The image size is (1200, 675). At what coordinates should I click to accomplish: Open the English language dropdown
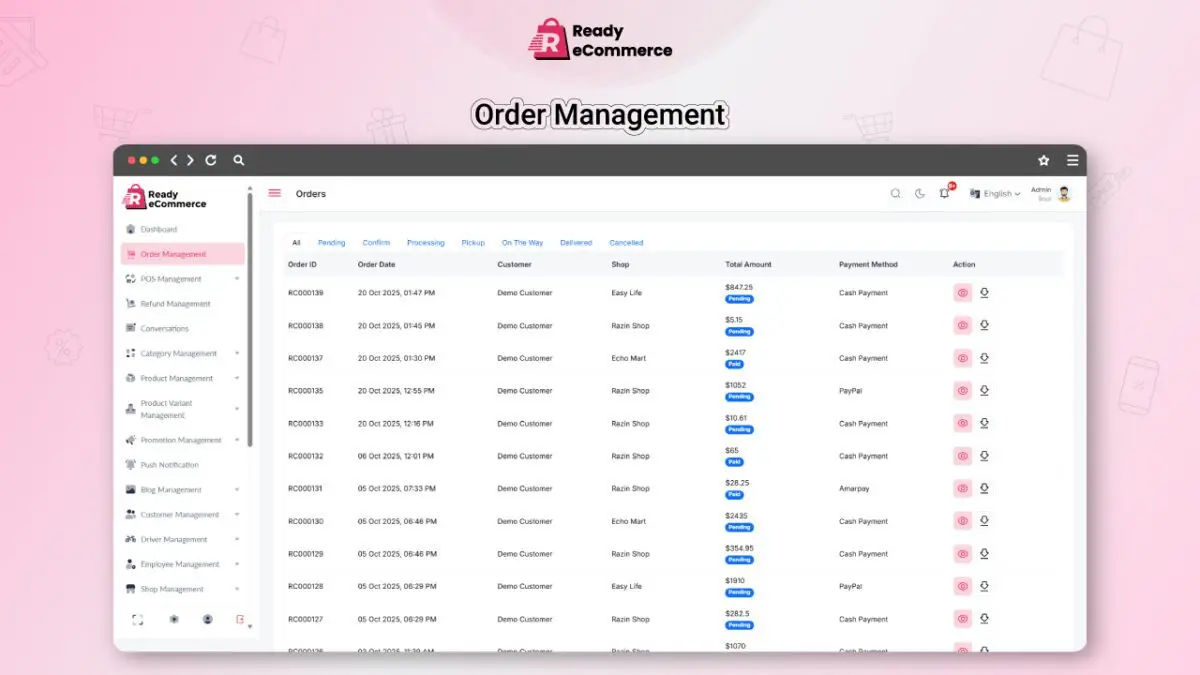[x=995, y=193]
